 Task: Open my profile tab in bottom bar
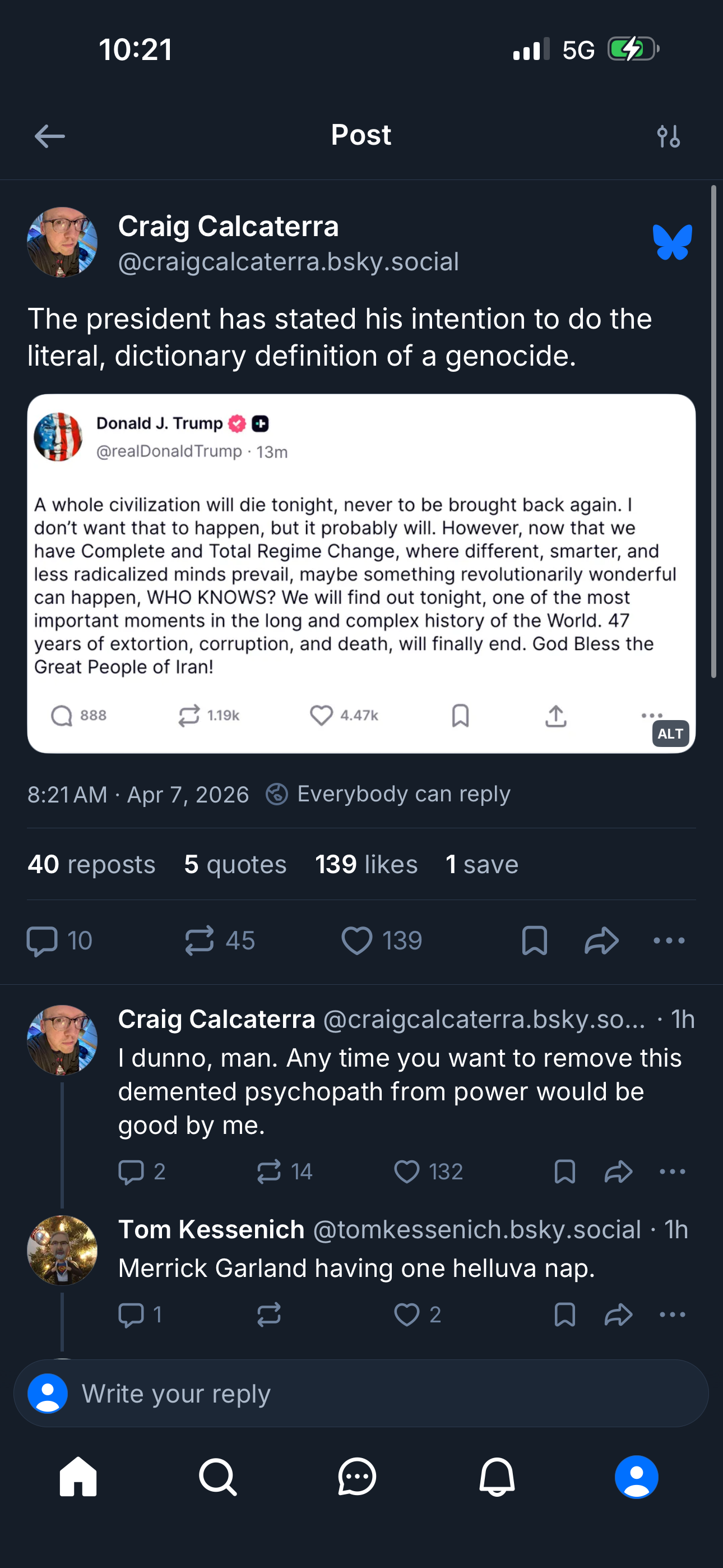click(x=637, y=1477)
